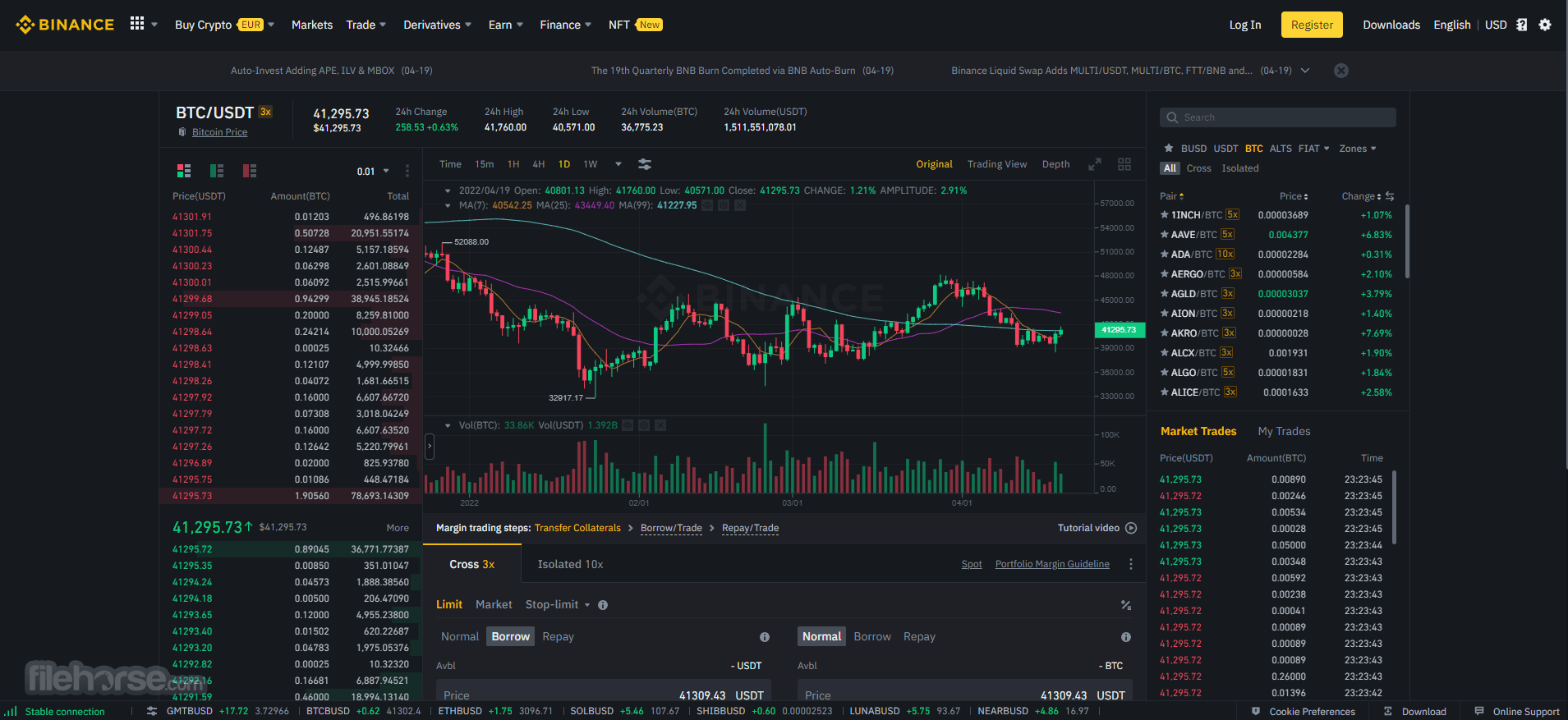This screenshot has width=1568, height=720.
Task: Expand the chart to fullscreen
Action: [1095, 164]
